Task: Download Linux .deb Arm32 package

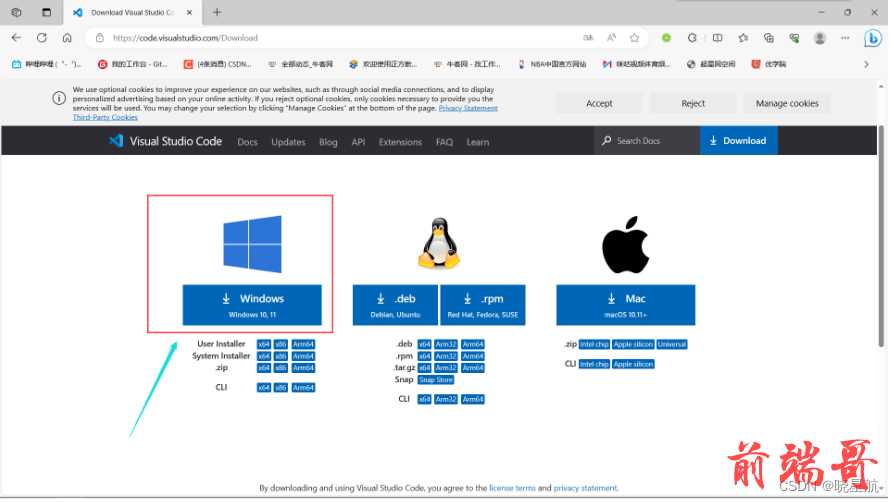Action: pyautogui.click(x=446, y=345)
